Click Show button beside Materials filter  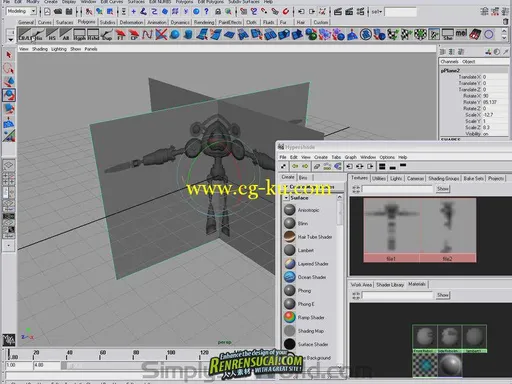[443, 295]
